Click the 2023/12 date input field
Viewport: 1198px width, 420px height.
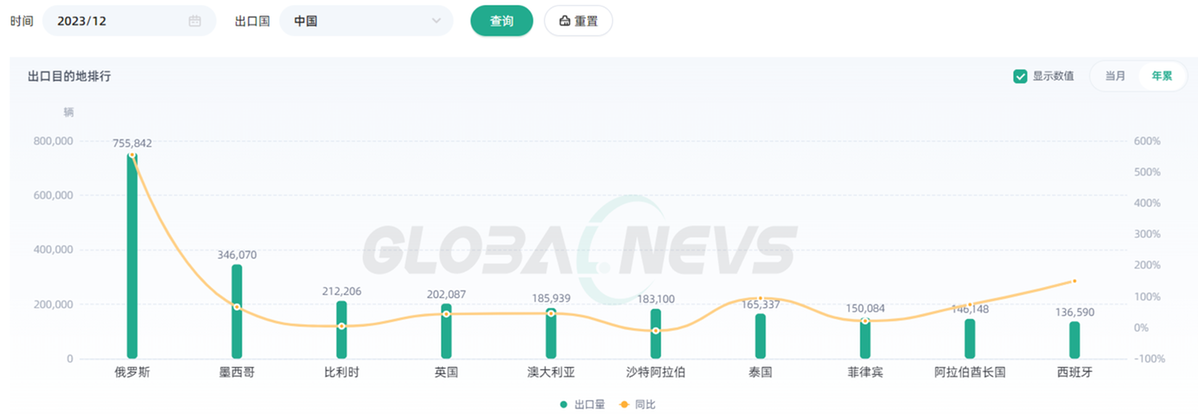point(129,21)
